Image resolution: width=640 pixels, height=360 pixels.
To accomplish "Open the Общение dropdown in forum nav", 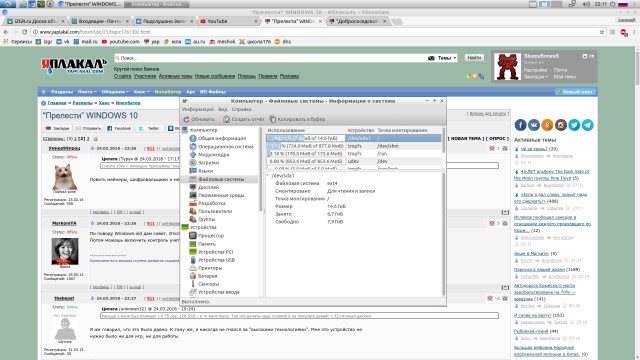I will 115,92.
